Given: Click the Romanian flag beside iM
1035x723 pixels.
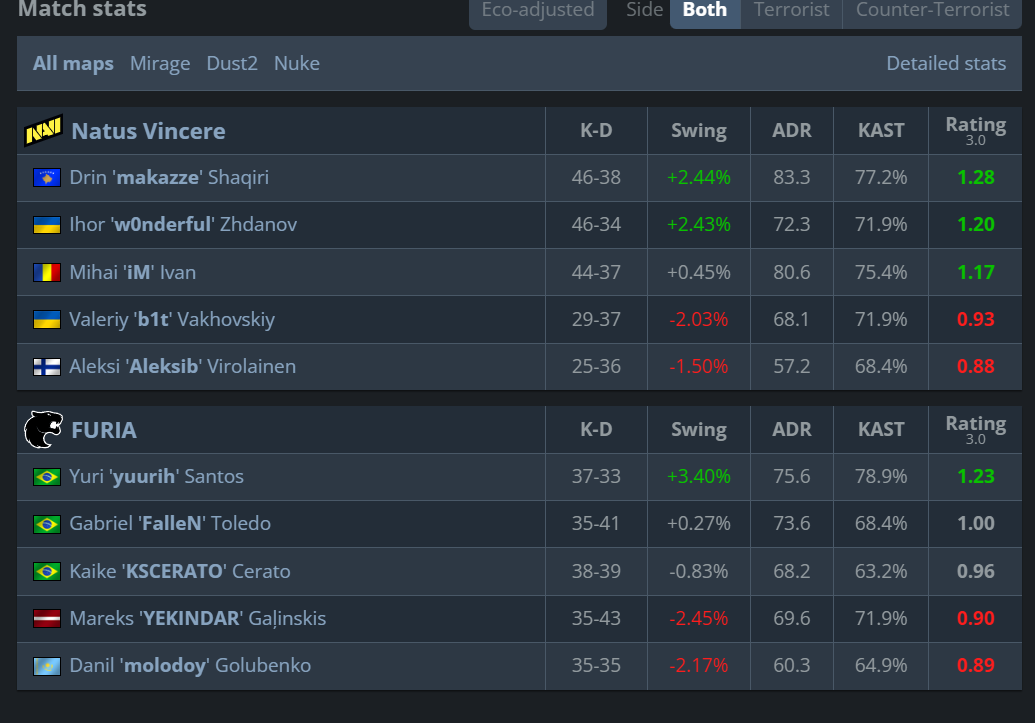Looking at the screenshot, I should [47, 273].
